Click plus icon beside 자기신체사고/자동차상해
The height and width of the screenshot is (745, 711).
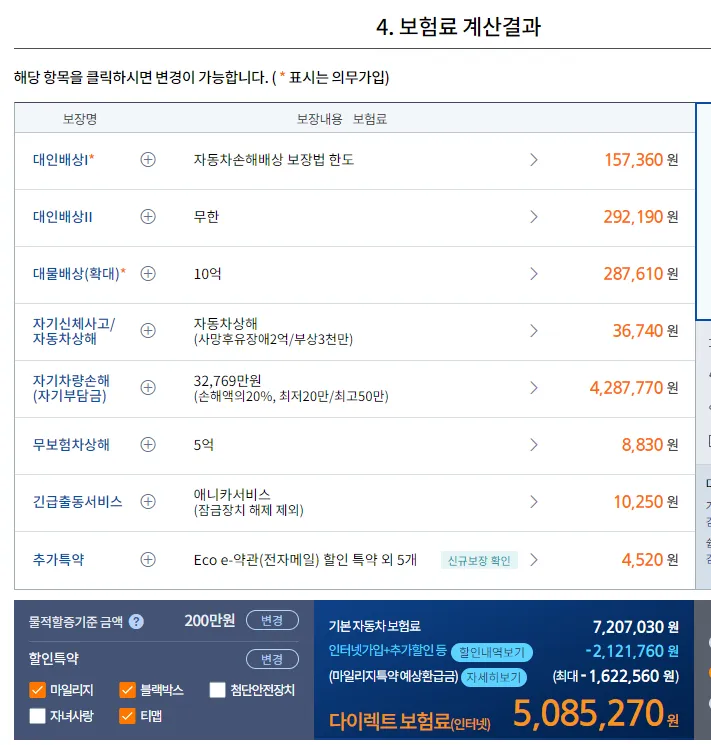tap(148, 331)
